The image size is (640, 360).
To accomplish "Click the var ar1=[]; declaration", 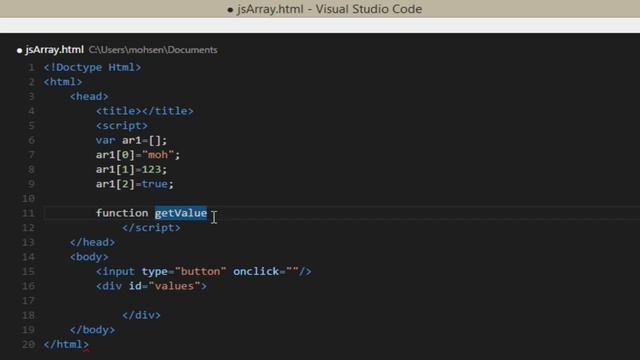I will (131, 140).
